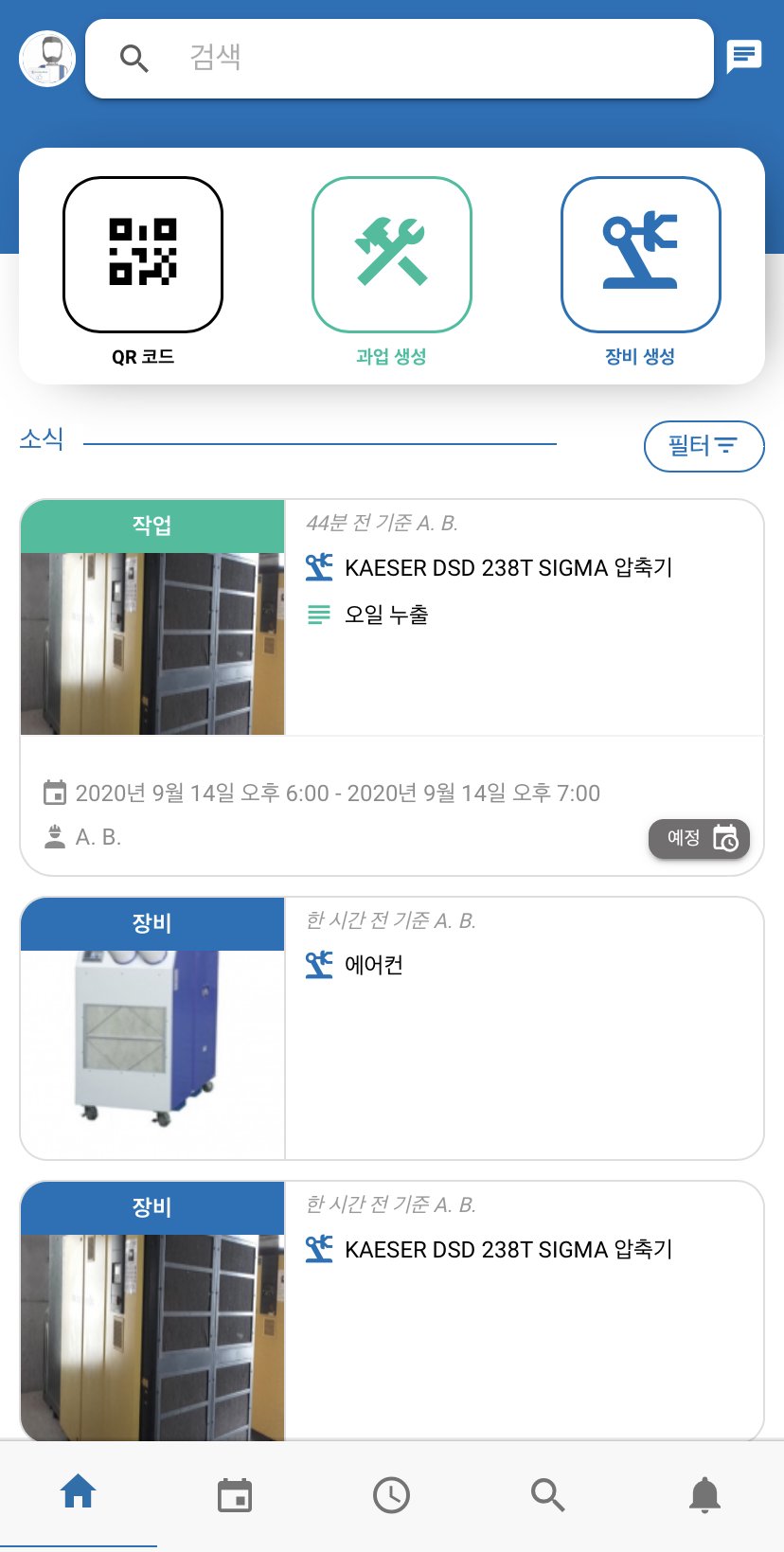
Task: Open the last KAESER DSD 238T equipment card
Action: tap(392, 1311)
